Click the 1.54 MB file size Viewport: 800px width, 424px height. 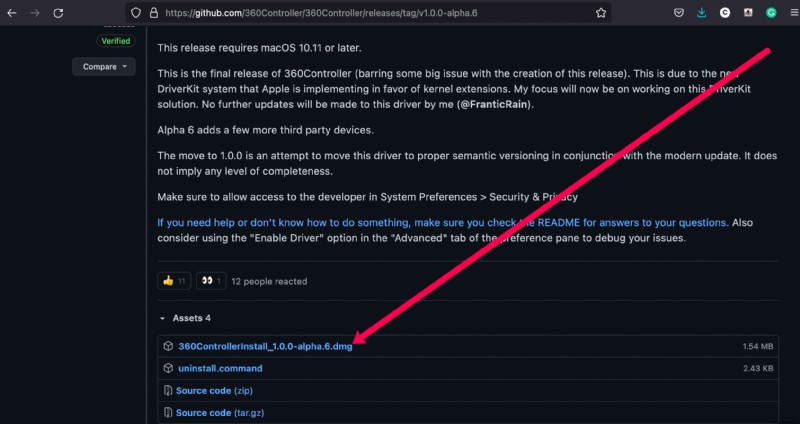pos(758,346)
